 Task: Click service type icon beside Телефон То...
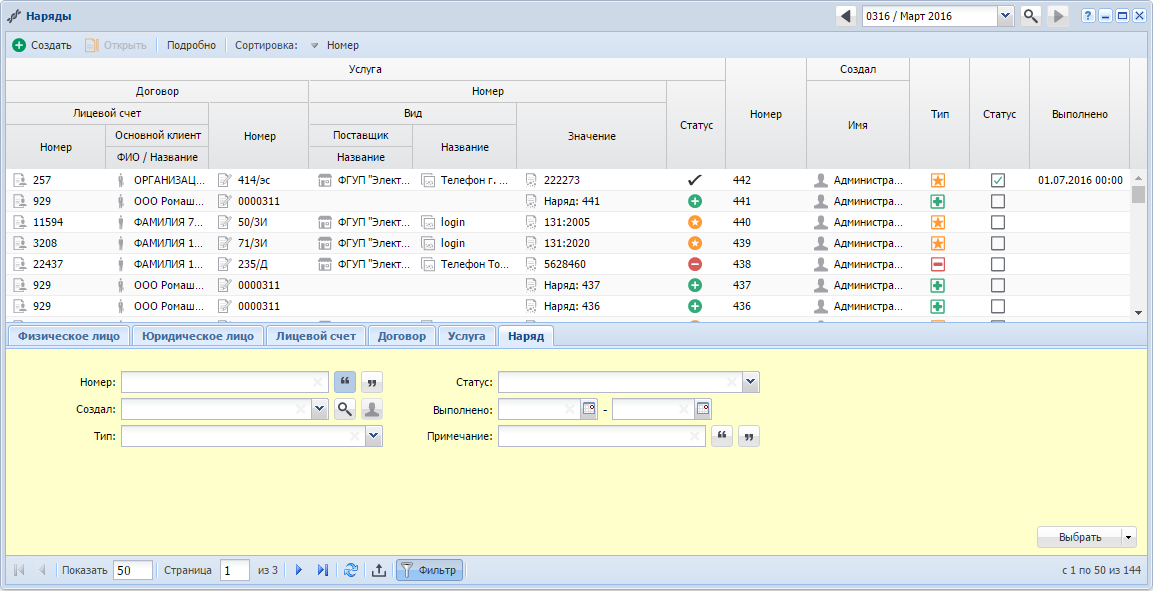pos(428,265)
